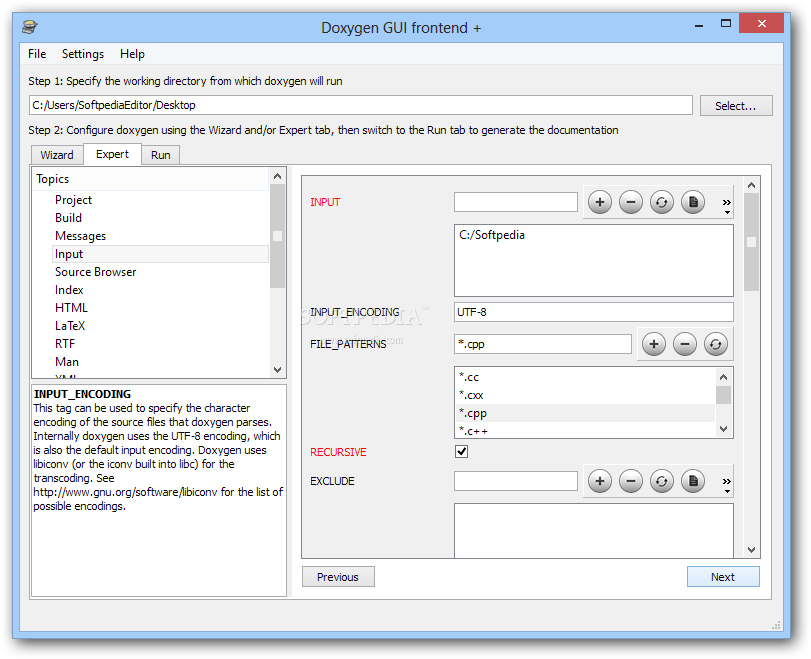This screenshot has height=659, width=811.
Task: Select the HTML topic
Action: [x=71, y=308]
